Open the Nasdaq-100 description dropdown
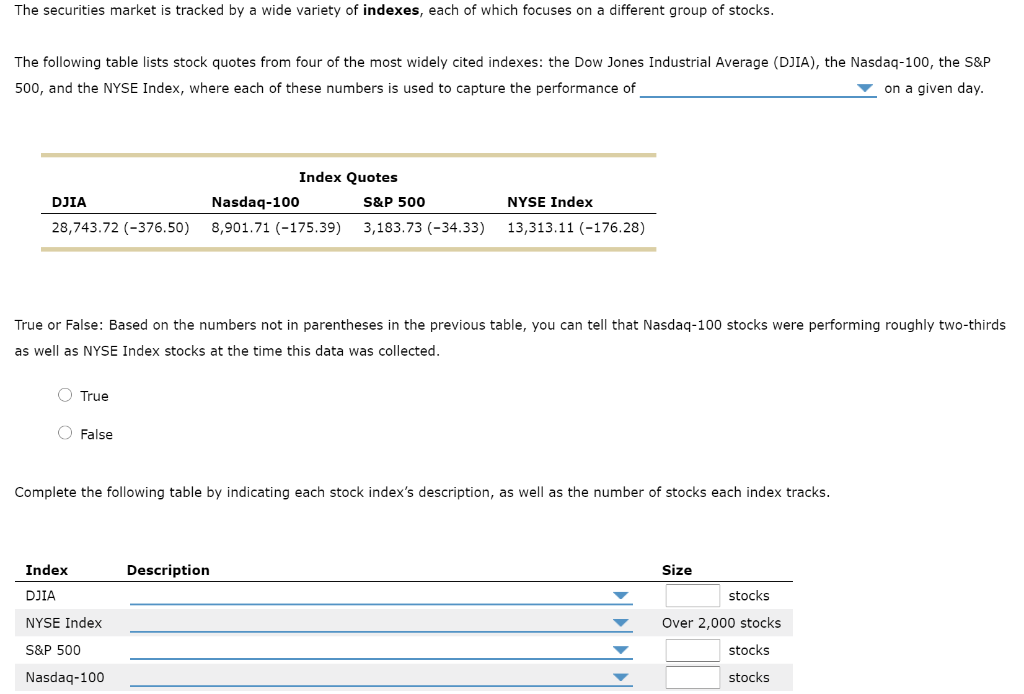Image resolution: width=1024 pixels, height=694 pixels. (381, 677)
